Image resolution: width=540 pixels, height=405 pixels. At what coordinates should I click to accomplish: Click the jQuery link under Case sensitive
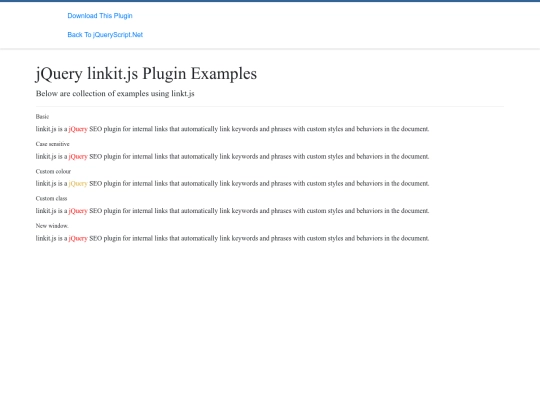point(78,156)
